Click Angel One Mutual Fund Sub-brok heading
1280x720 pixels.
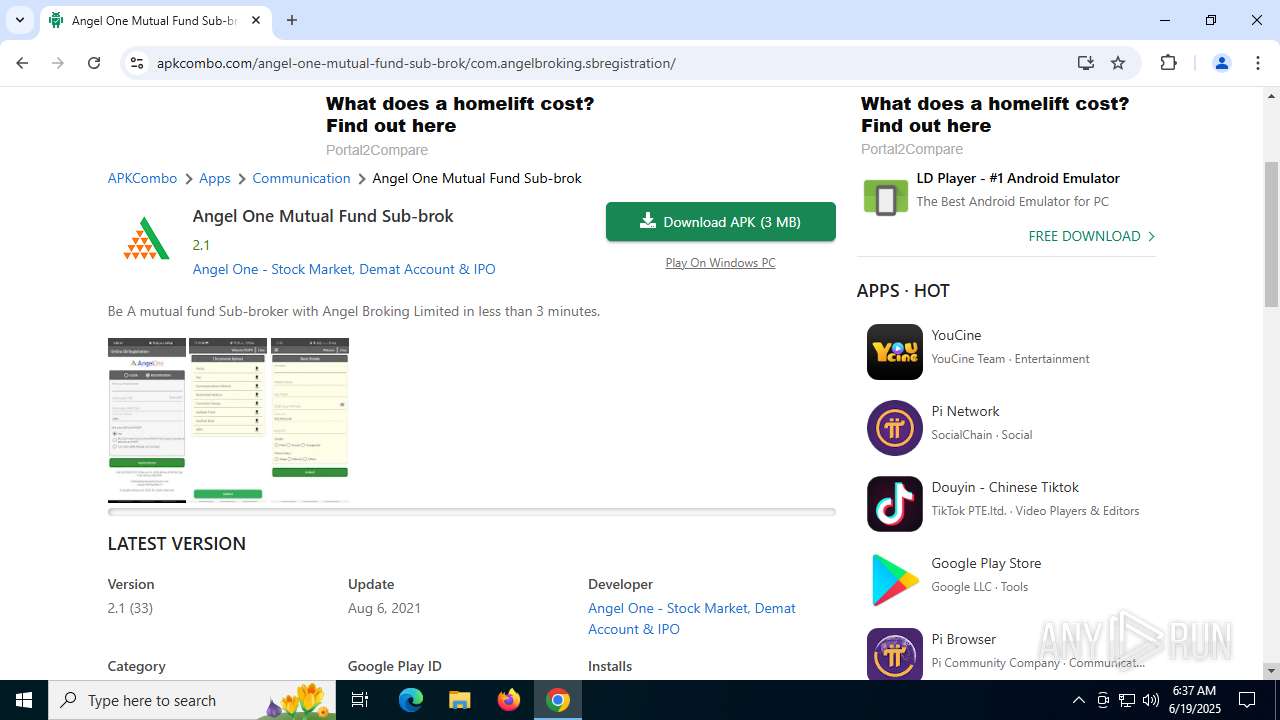click(x=323, y=216)
